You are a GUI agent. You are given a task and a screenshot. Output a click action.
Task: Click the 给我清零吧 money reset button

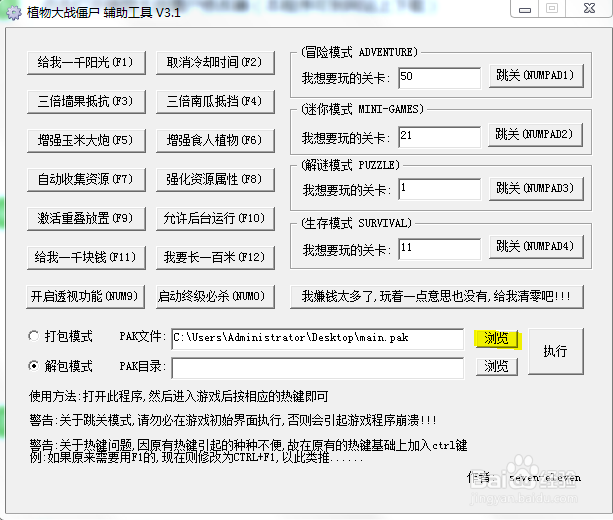pos(437,297)
